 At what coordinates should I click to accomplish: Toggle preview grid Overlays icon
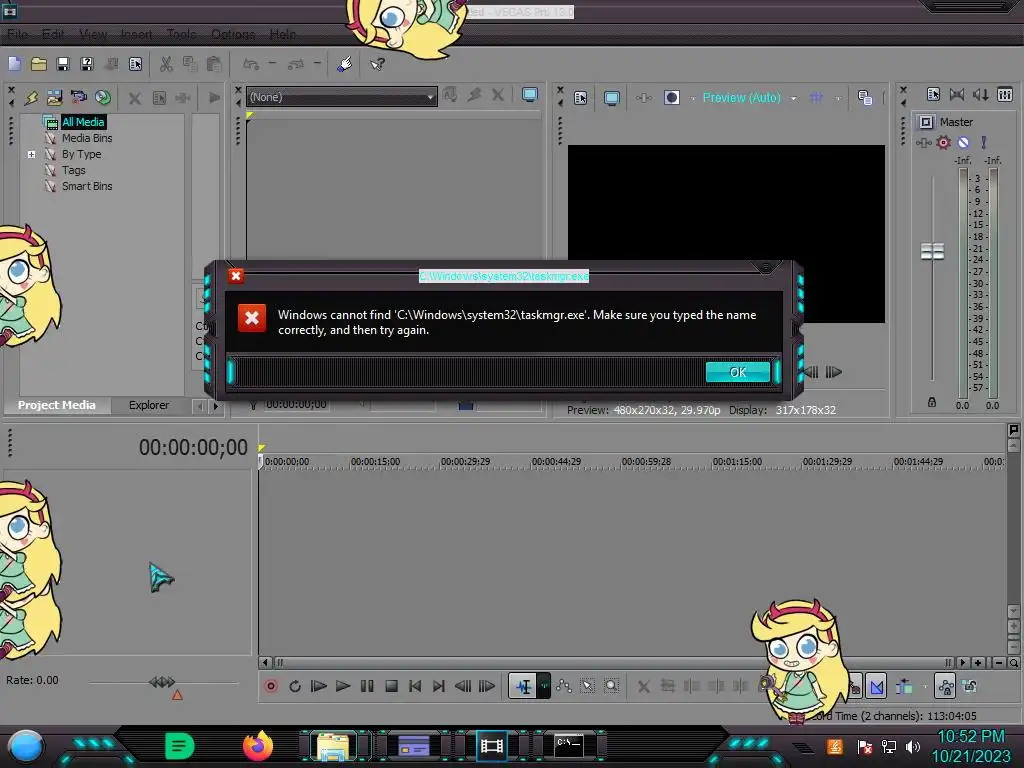coord(816,98)
